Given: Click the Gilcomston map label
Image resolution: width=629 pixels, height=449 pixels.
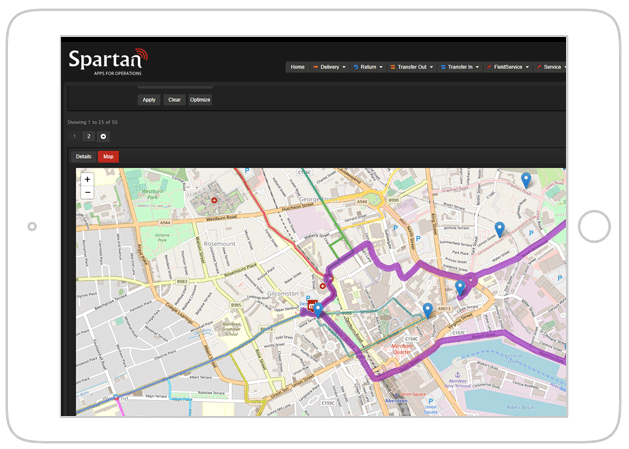Looking at the screenshot, I should coord(283,294).
